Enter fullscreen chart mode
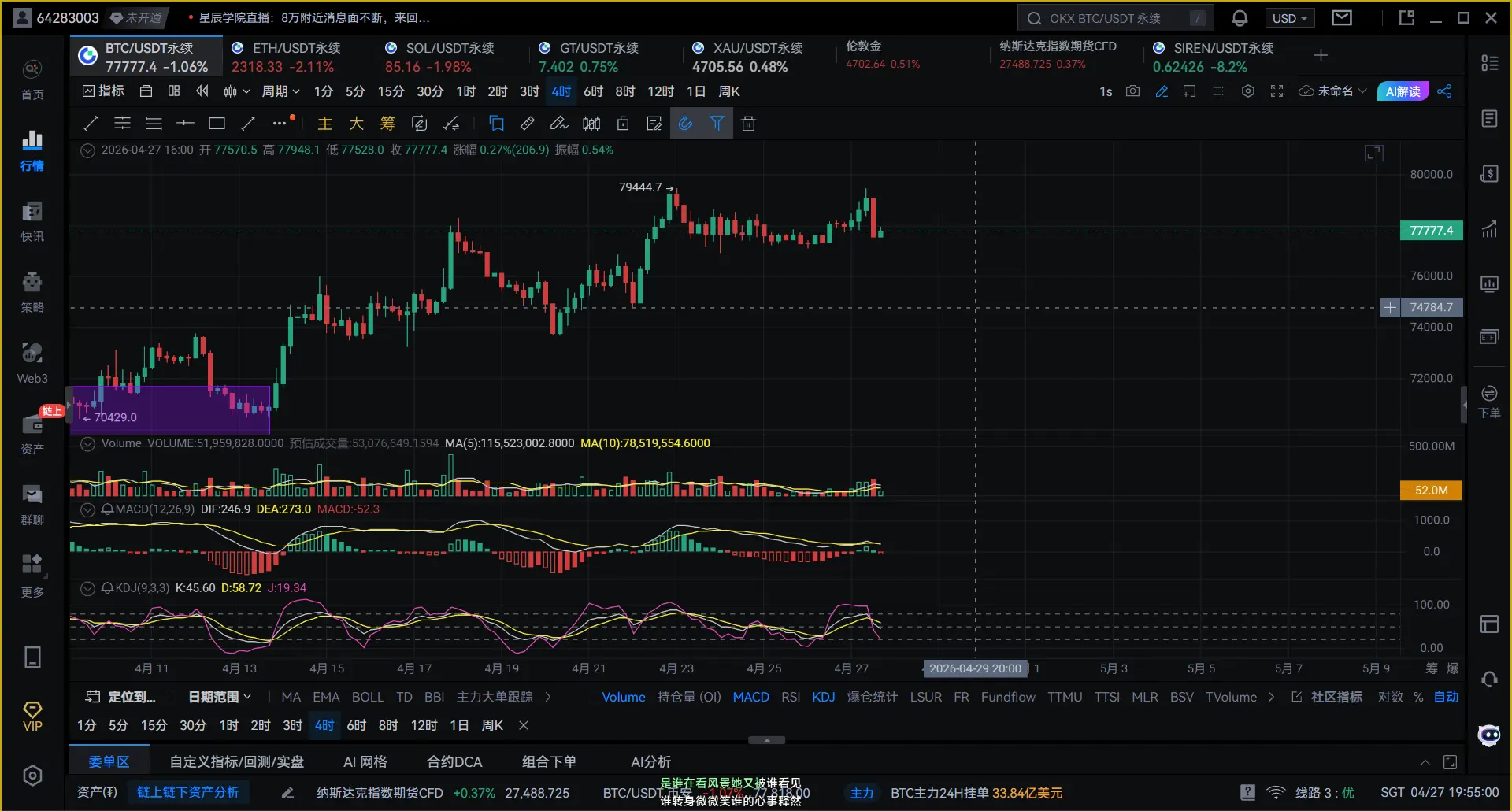Screen dimensions: 1512x811 pyautogui.click(x=1277, y=91)
